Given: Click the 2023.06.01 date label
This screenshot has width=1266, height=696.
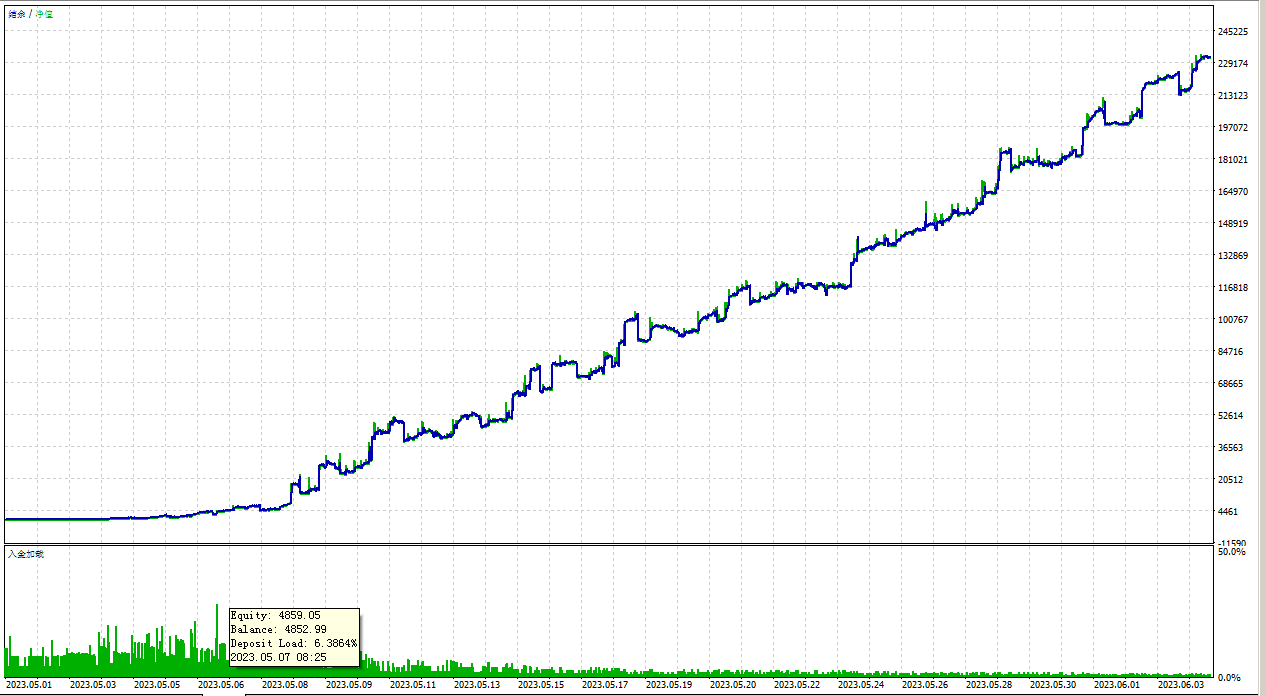Looking at the screenshot, I should pyautogui.click(x=1119, y=686).
